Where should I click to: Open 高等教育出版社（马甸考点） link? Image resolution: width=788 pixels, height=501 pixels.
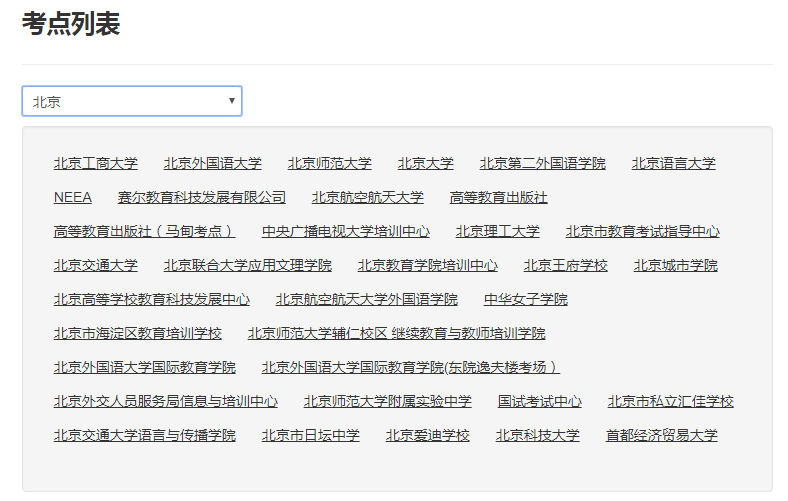click(145, 231)
